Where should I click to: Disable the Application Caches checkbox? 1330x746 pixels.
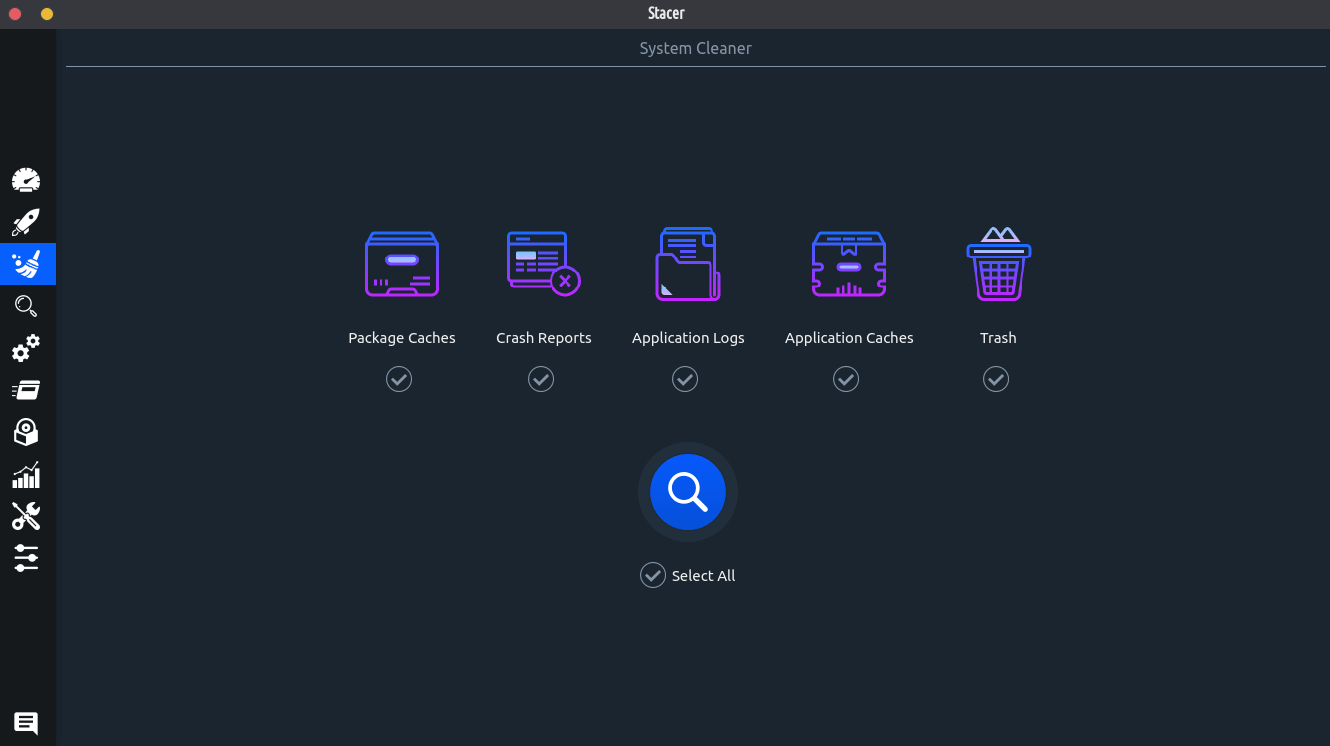pyautogui.click(x=846, y=379)
